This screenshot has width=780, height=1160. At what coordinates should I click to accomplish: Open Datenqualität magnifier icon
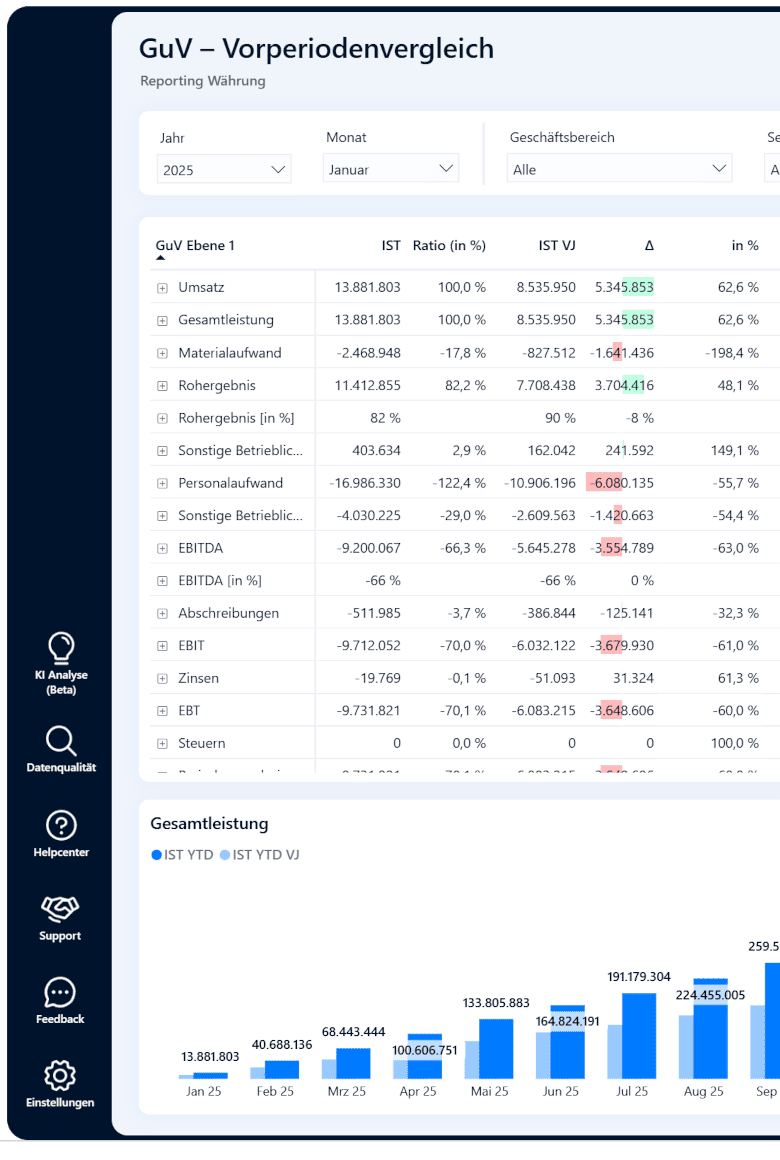point(61,741)
